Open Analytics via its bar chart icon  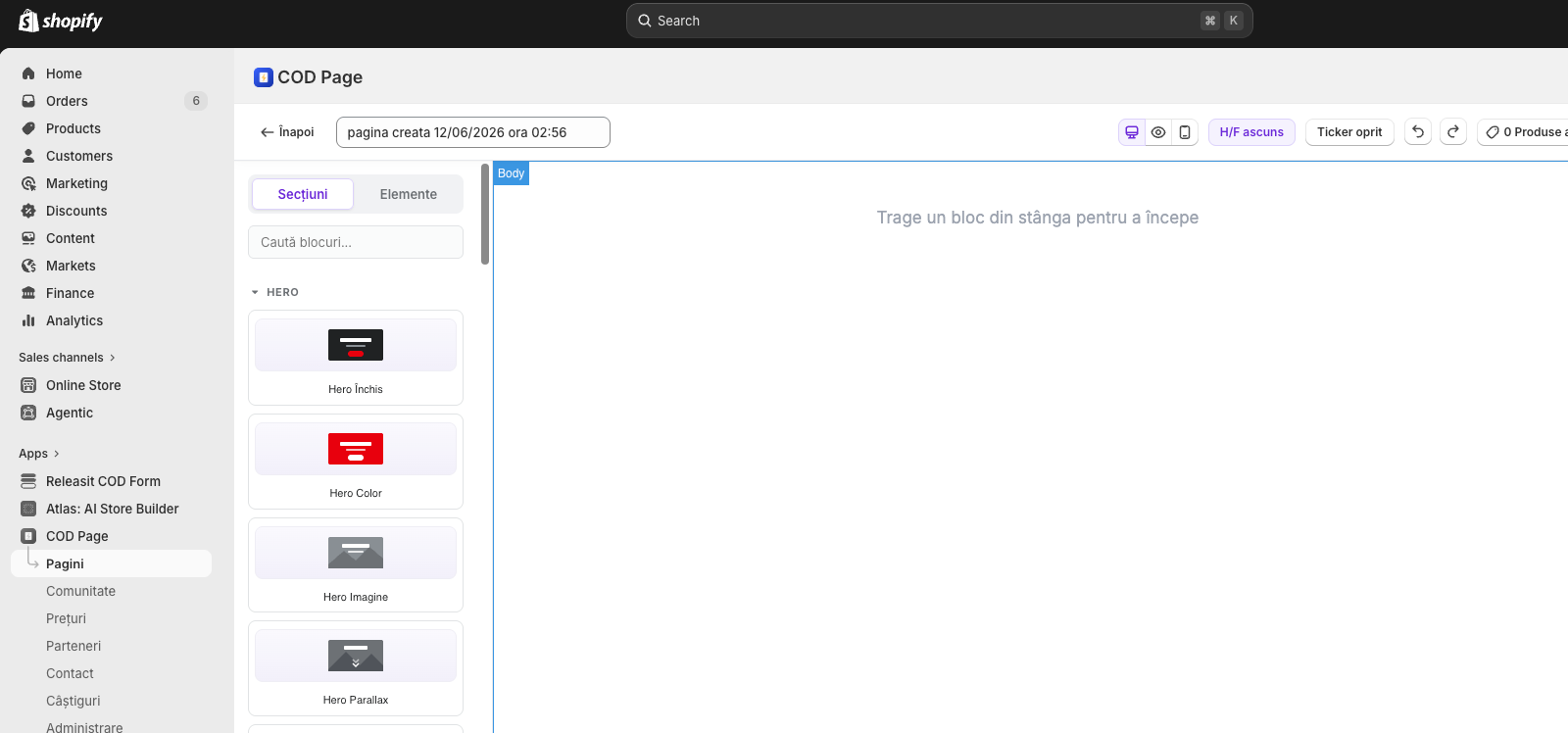coord(28,320)
